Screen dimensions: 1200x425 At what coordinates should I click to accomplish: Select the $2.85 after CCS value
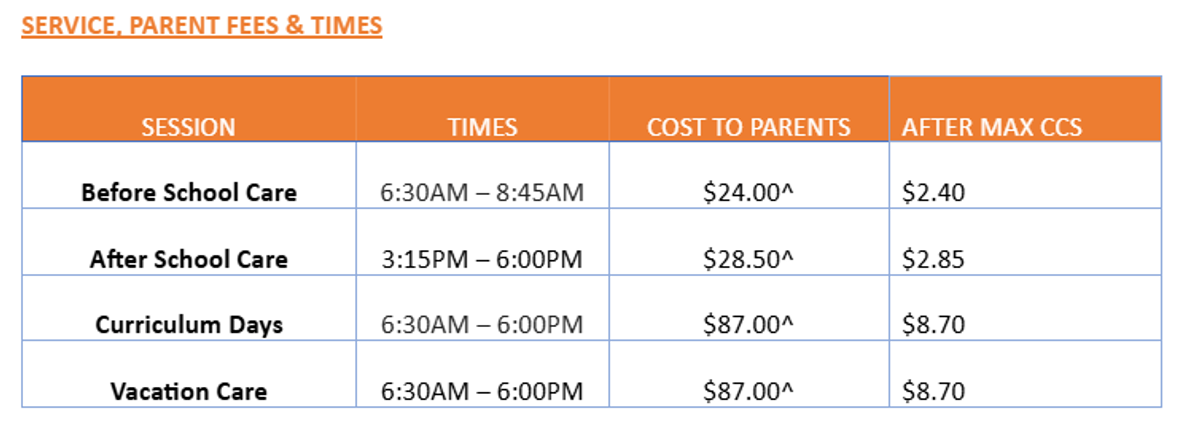point(933,260)
